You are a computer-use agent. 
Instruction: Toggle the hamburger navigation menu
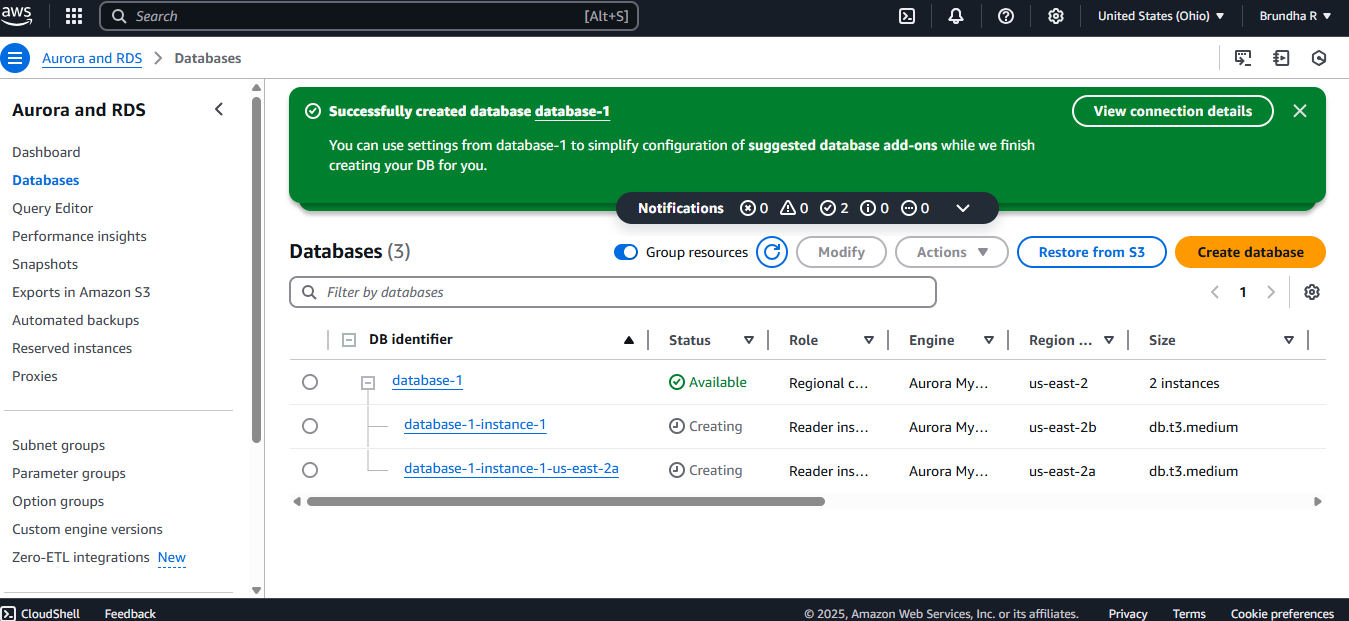(x=15, y=58)
